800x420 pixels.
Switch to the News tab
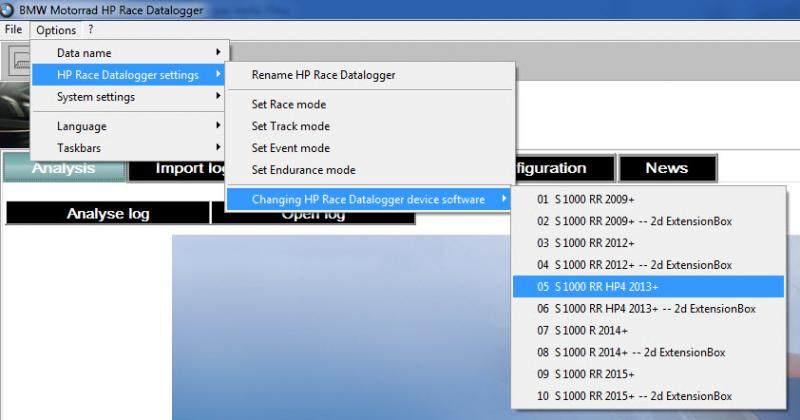(667, 168)
